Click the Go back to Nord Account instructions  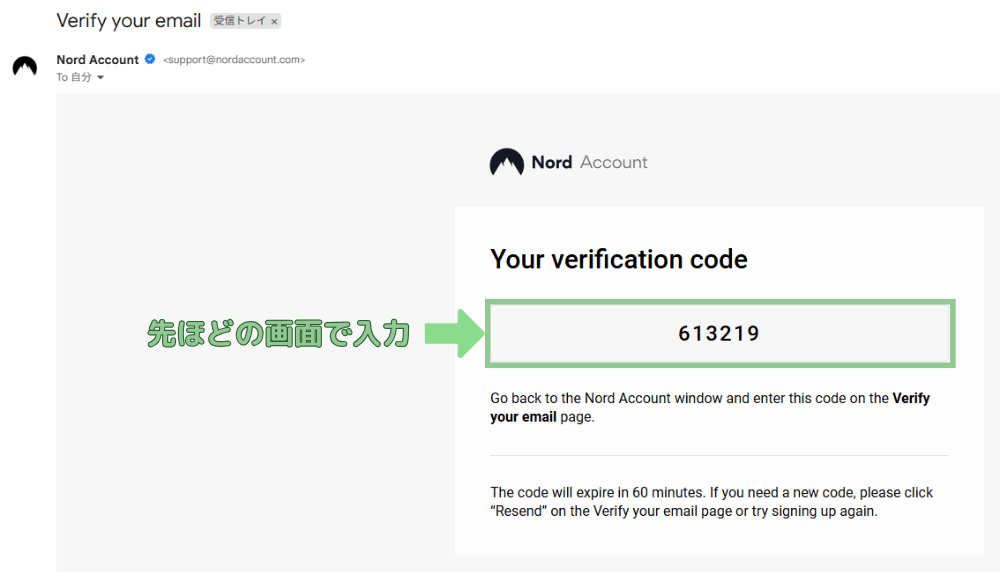pos(710,407)
